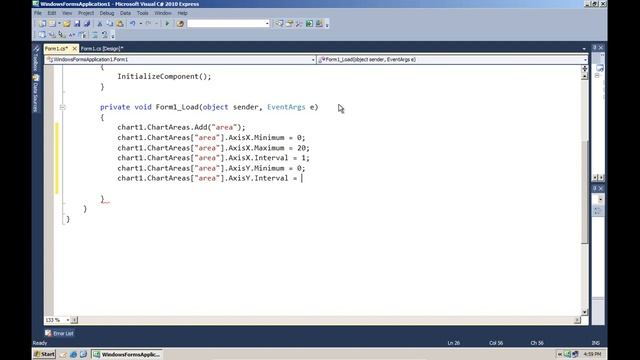Click the Properties Window toolbar icon
Viewport: 640px width, 360px height.
tap(289, 24)
